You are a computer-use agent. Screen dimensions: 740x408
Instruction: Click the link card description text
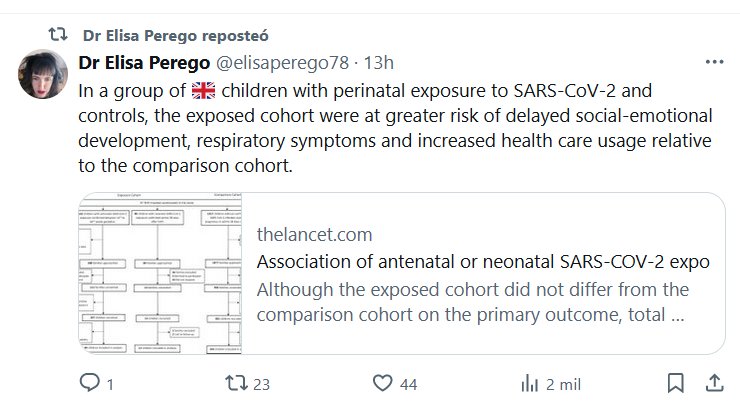pos(472,303)
